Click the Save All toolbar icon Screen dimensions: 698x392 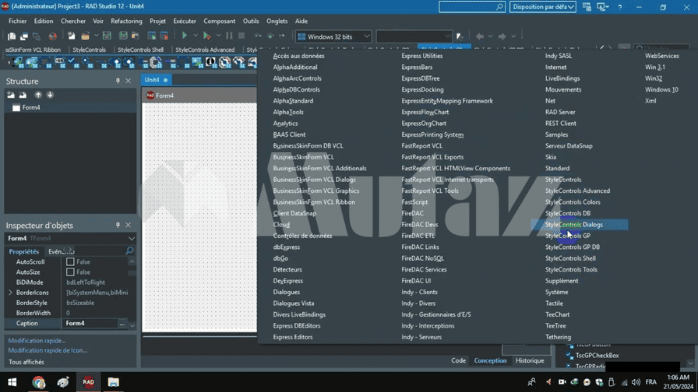click(123, 36)
